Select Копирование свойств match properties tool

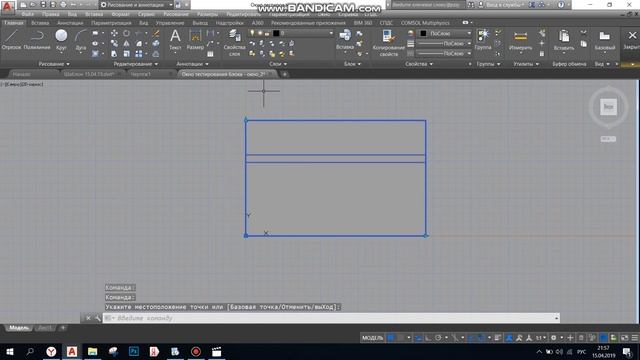388,42
